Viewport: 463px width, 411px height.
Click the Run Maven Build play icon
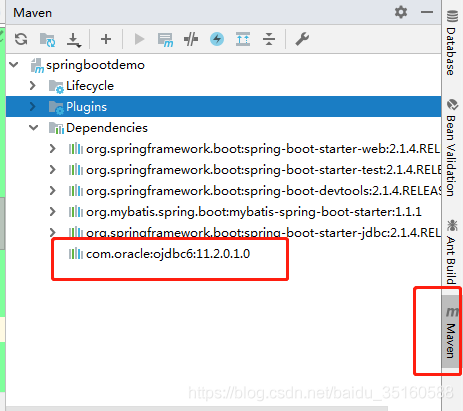tap(139, 39)
